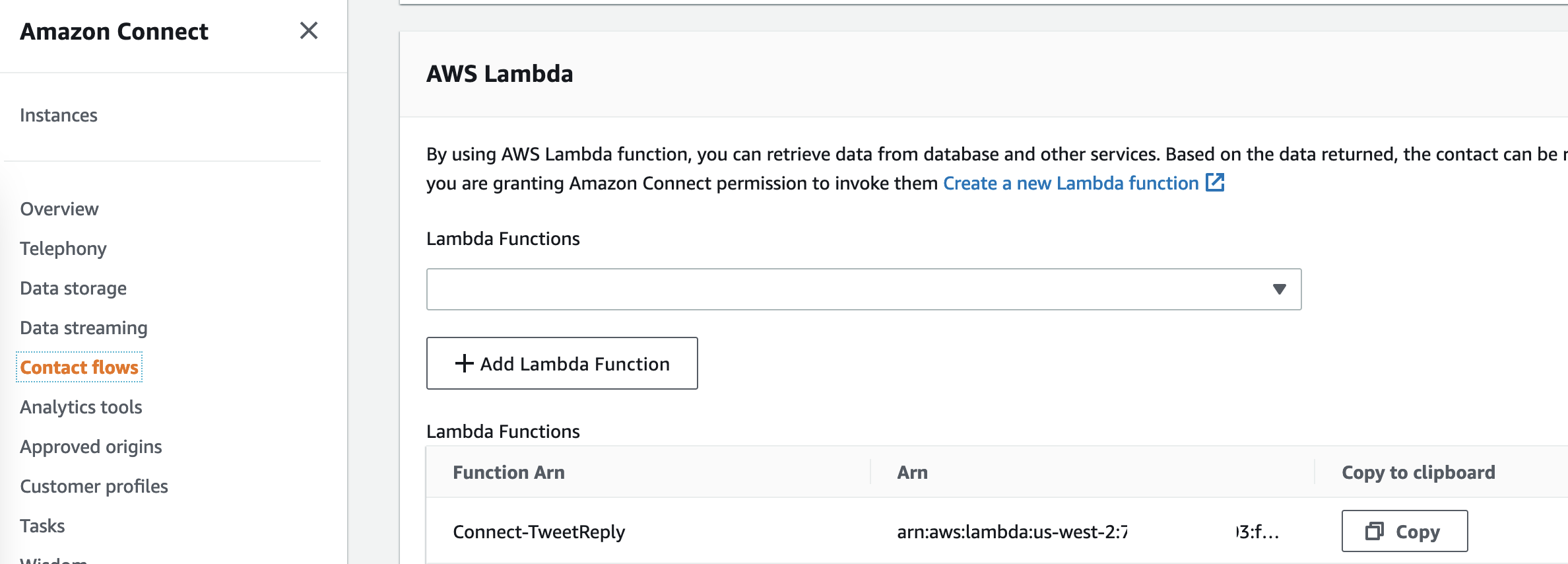This screenshot has width=1568, height=564.
Task: Click the plus icon on Add Lambda Function
Action: (464, 363)
